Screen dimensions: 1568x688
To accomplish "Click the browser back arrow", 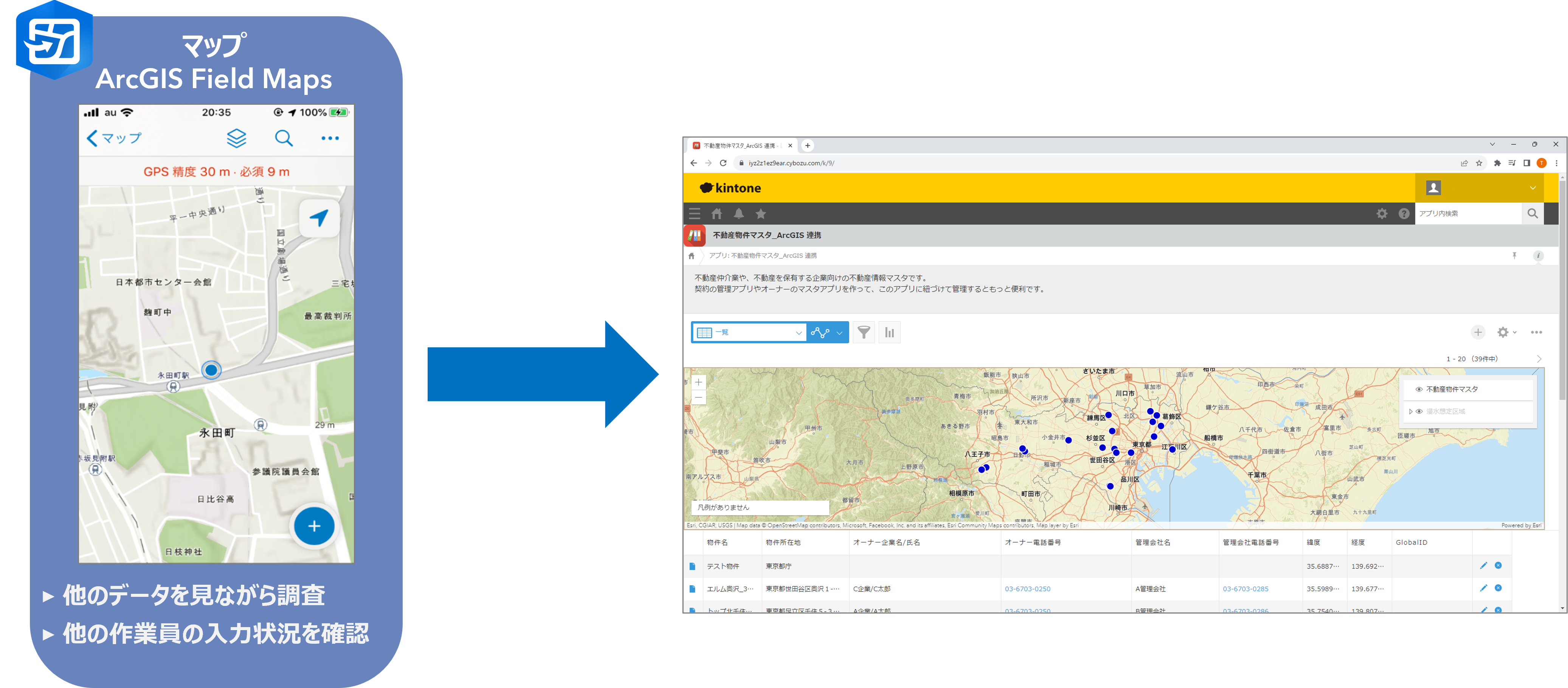I will pyautogui.click(x=693, y=163).
